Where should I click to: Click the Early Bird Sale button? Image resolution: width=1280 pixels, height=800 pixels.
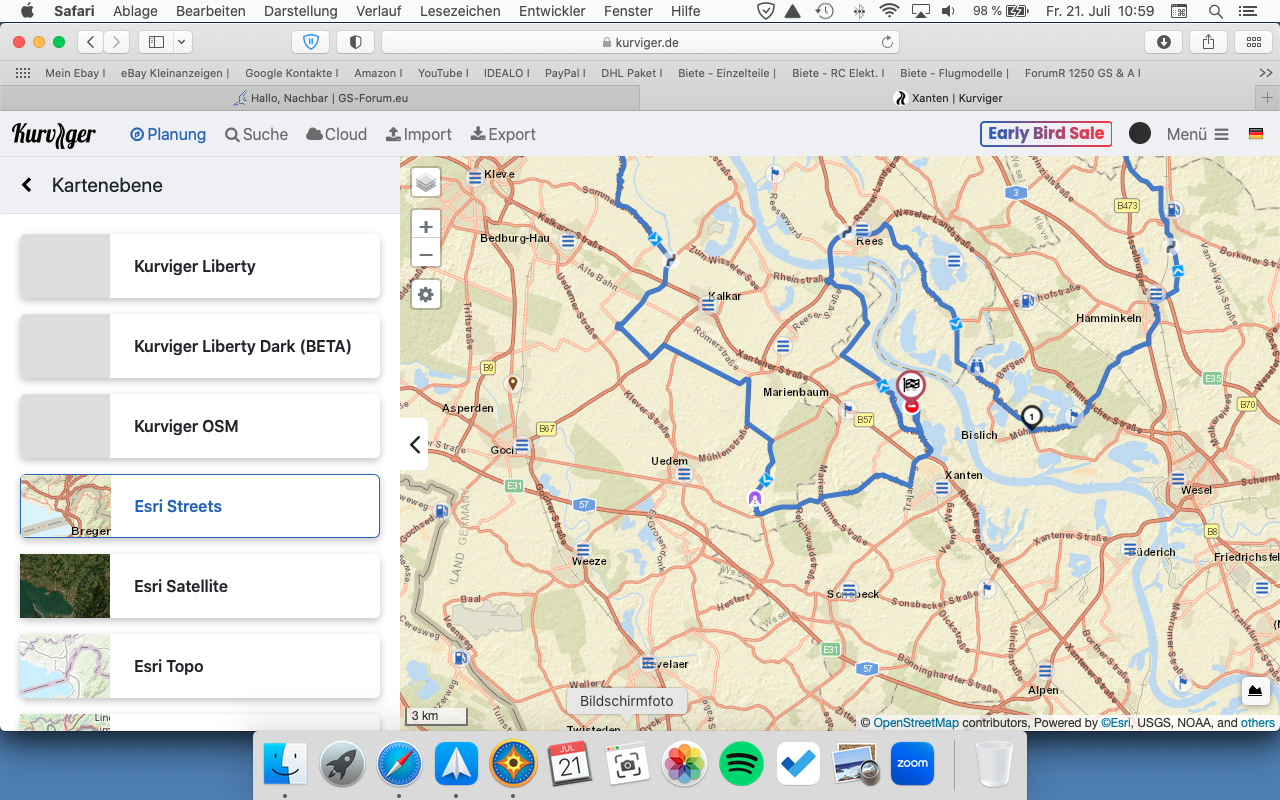coord(1046,134)
